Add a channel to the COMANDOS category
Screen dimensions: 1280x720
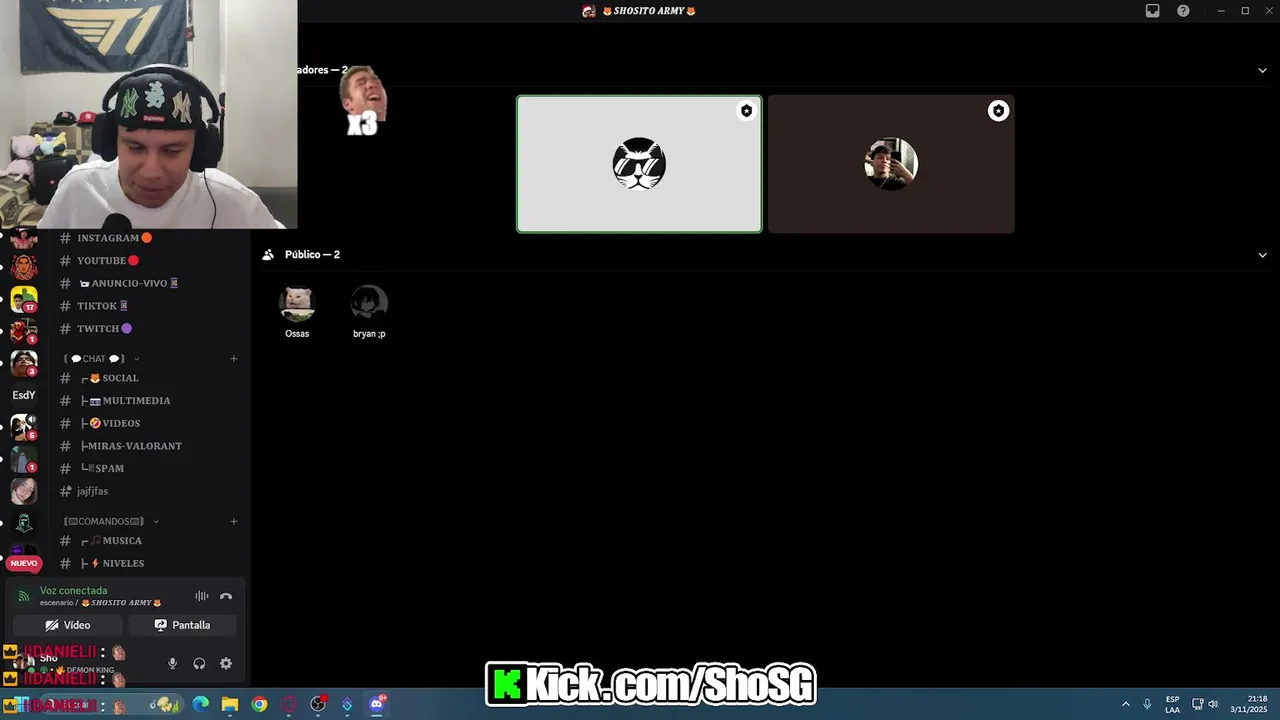(234, 521)
